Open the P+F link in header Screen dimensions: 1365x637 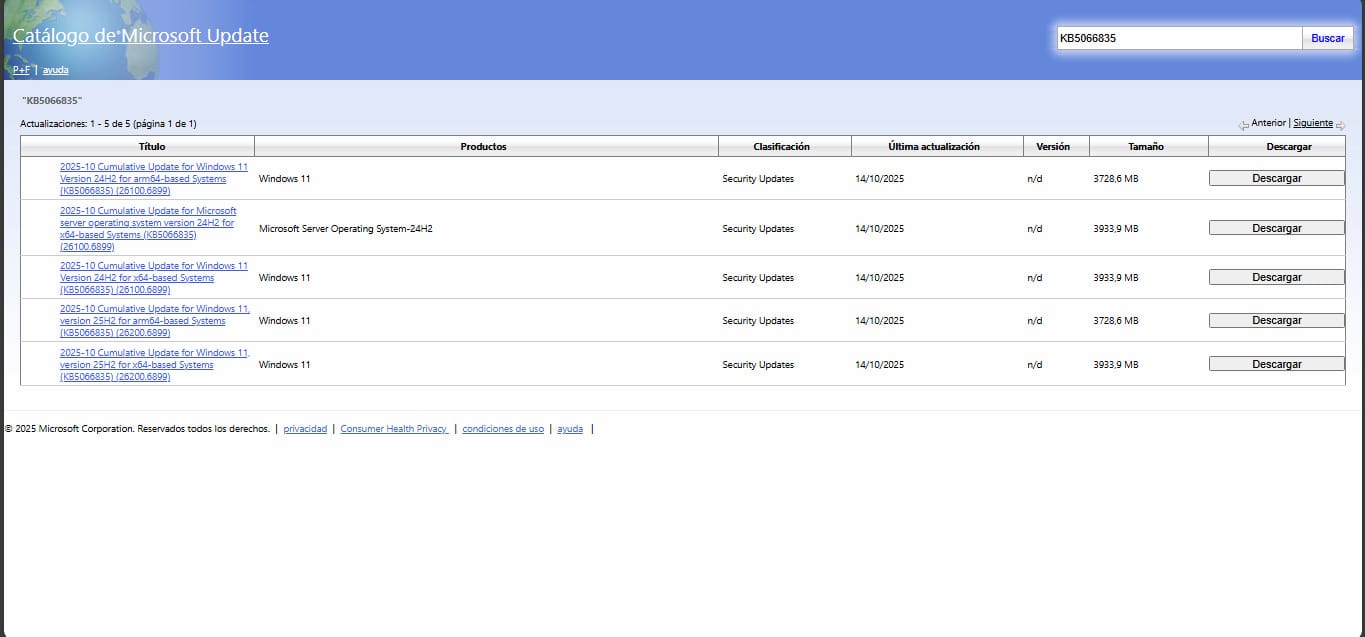pyautogui.click(x=21, y=70)
